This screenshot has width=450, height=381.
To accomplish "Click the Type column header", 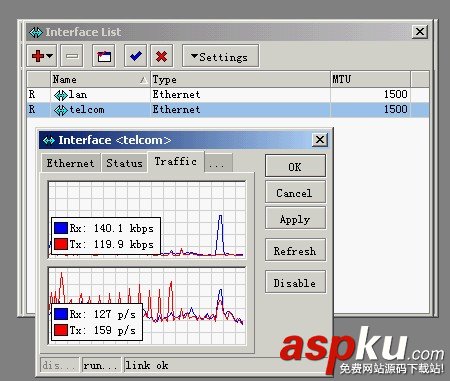I will point(240,79).
